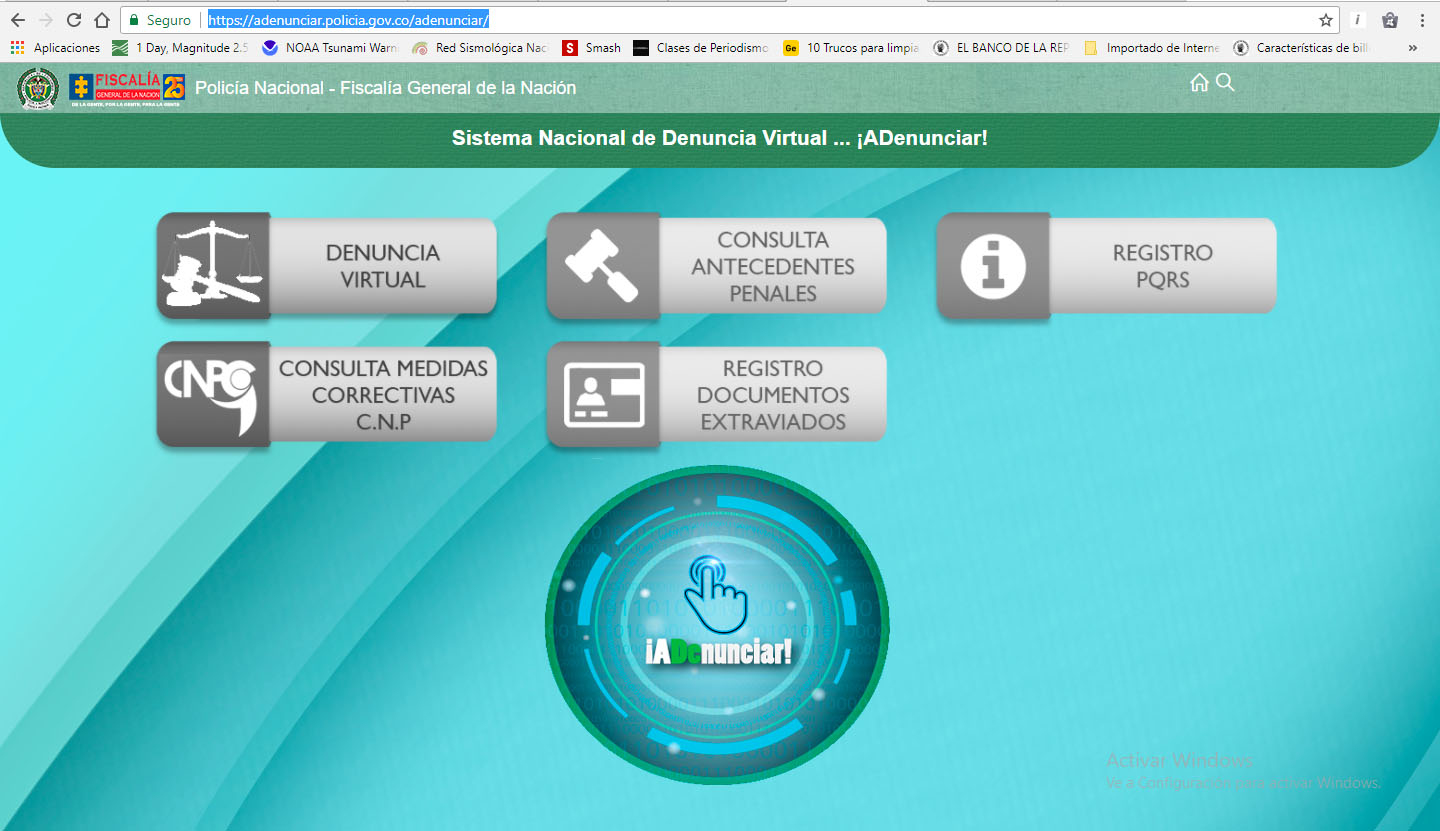This screenshot has width=1440, height=831.
Task: Click the CNPC logo icon
Action: (x=212, y=394)
